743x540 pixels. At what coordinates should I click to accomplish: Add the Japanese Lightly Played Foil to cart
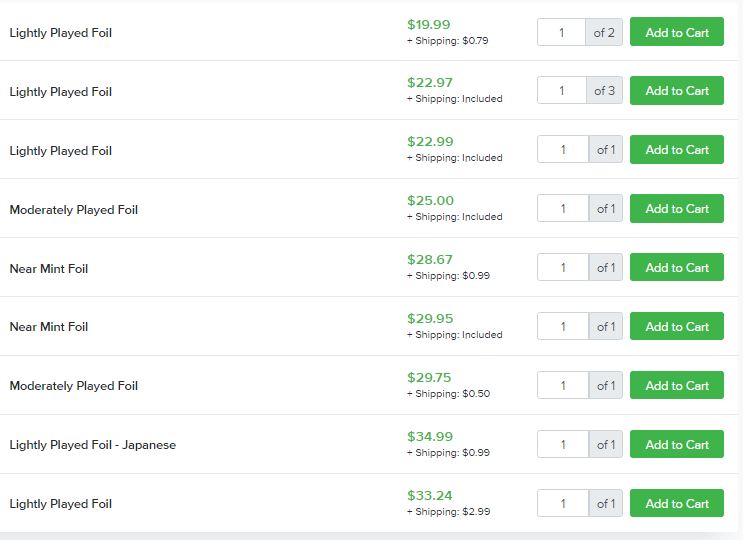tap(677, 444)
